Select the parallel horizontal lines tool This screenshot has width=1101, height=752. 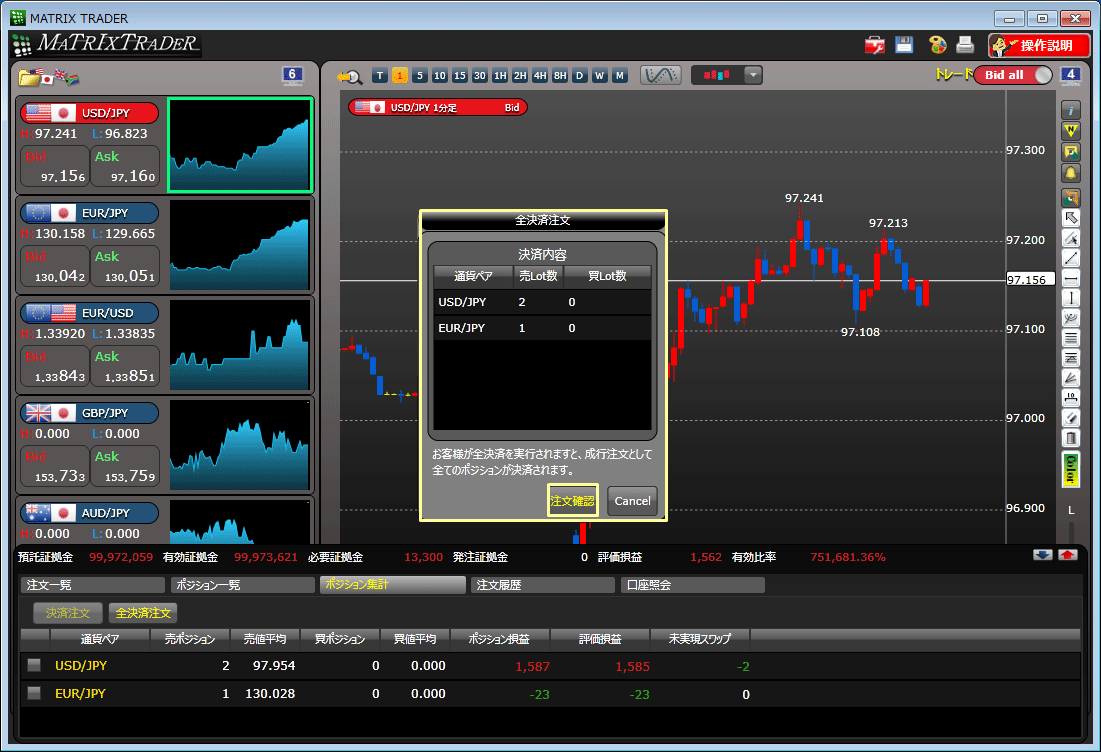pyautogui.click(x=1070, y=338)
